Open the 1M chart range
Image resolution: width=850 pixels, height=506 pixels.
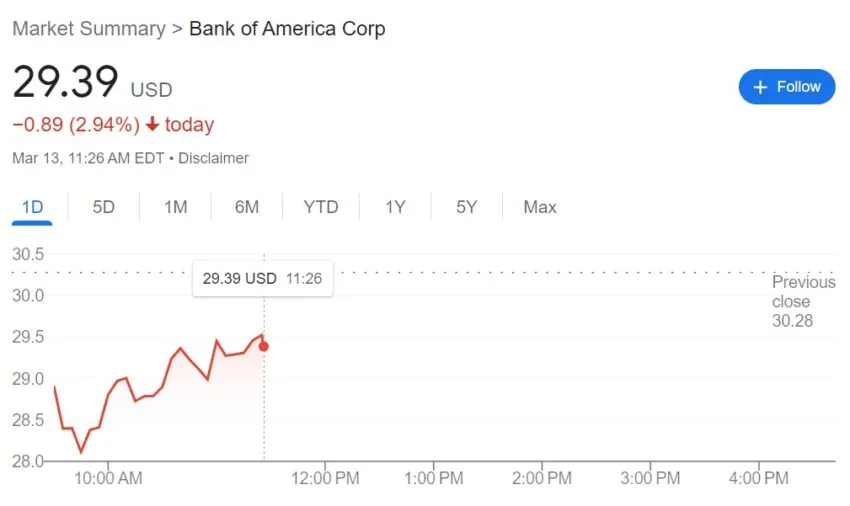pyautogui.click(x=176, y=207)
